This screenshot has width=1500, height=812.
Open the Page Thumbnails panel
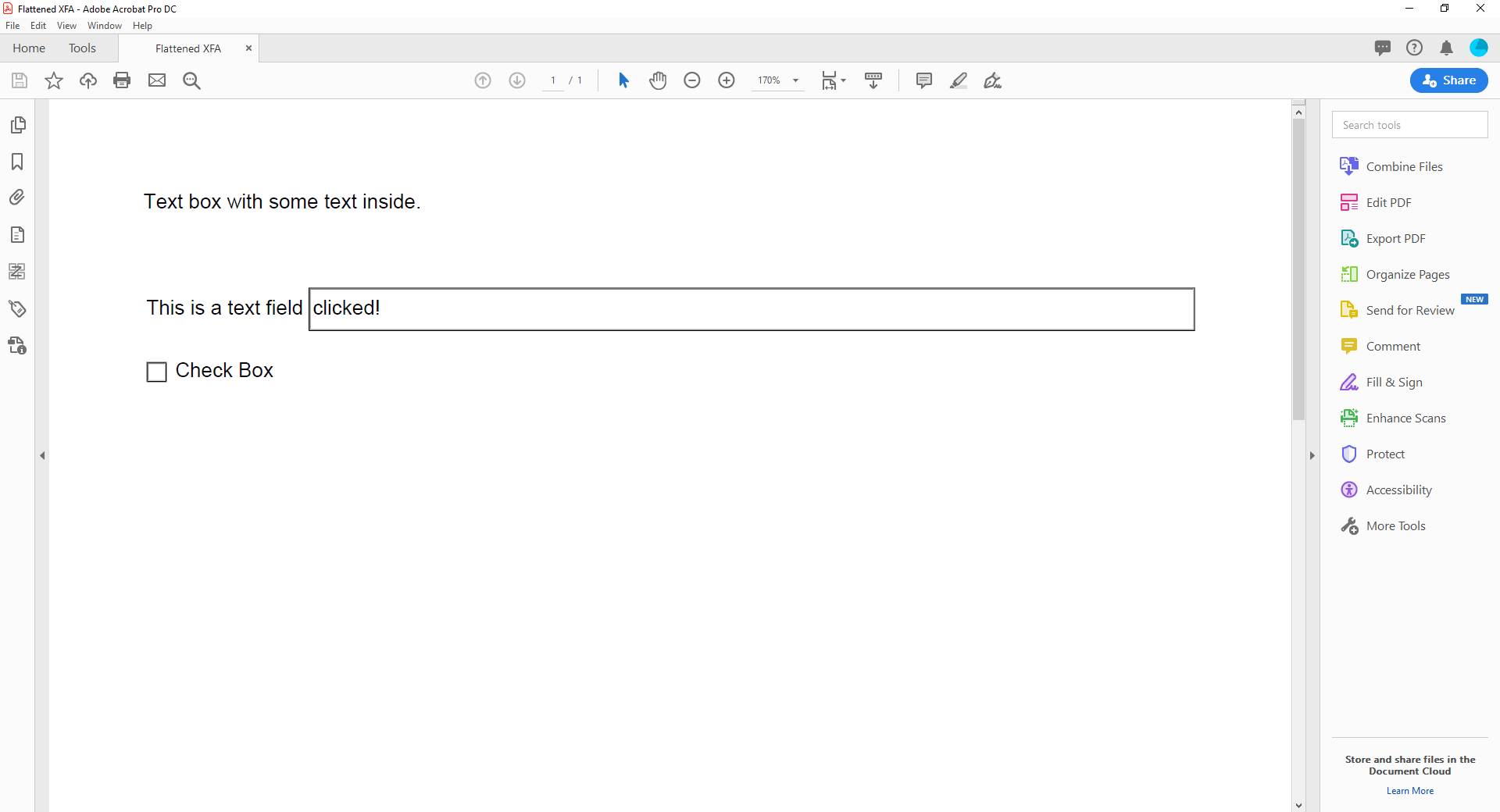click(x=17, y=124)
